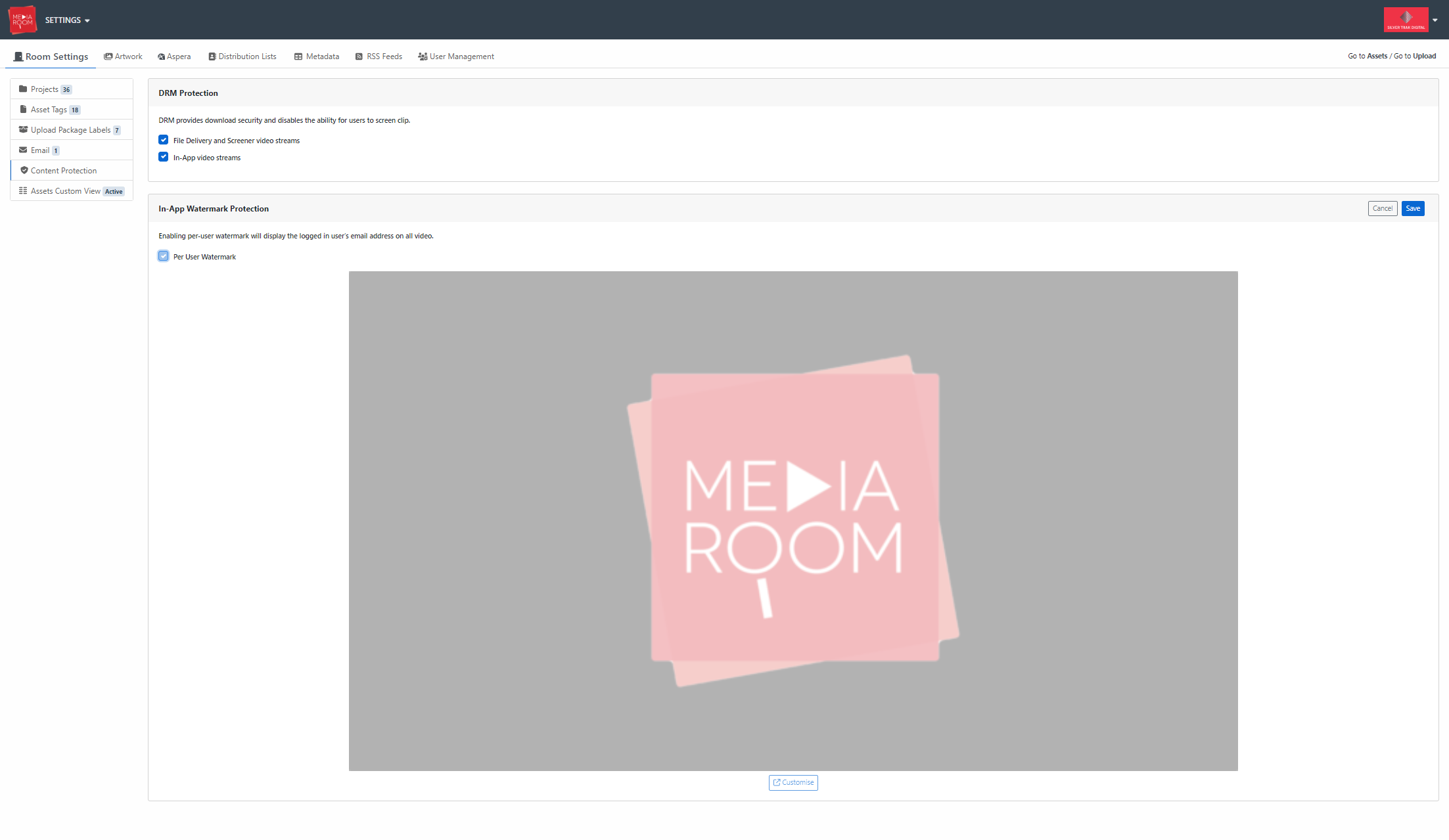Click the Active badge on Assets Custom View
Screen dimensions: 1449x840
point(114,192)
